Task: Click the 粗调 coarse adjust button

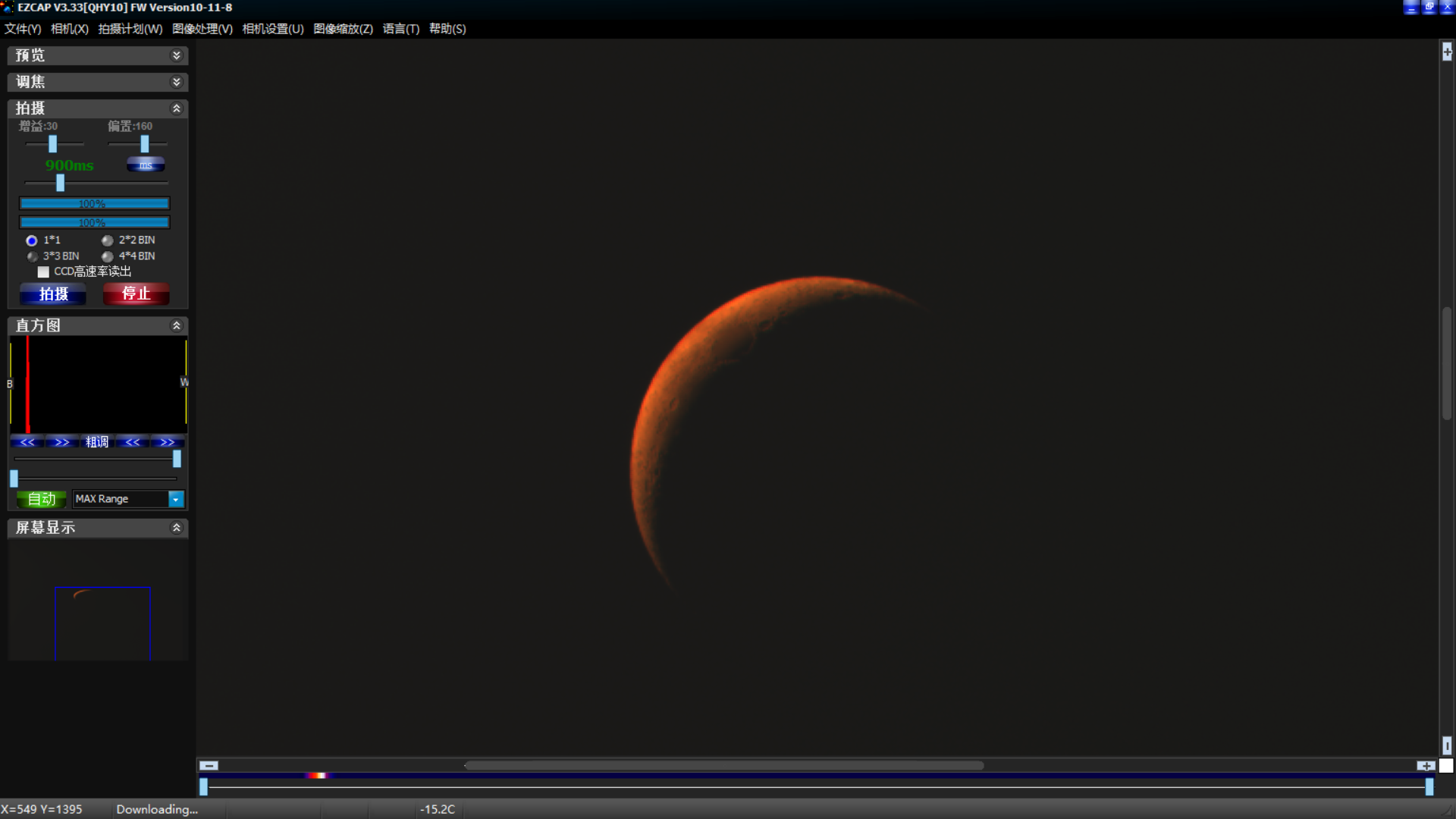Action: click(x=97, y=442)
